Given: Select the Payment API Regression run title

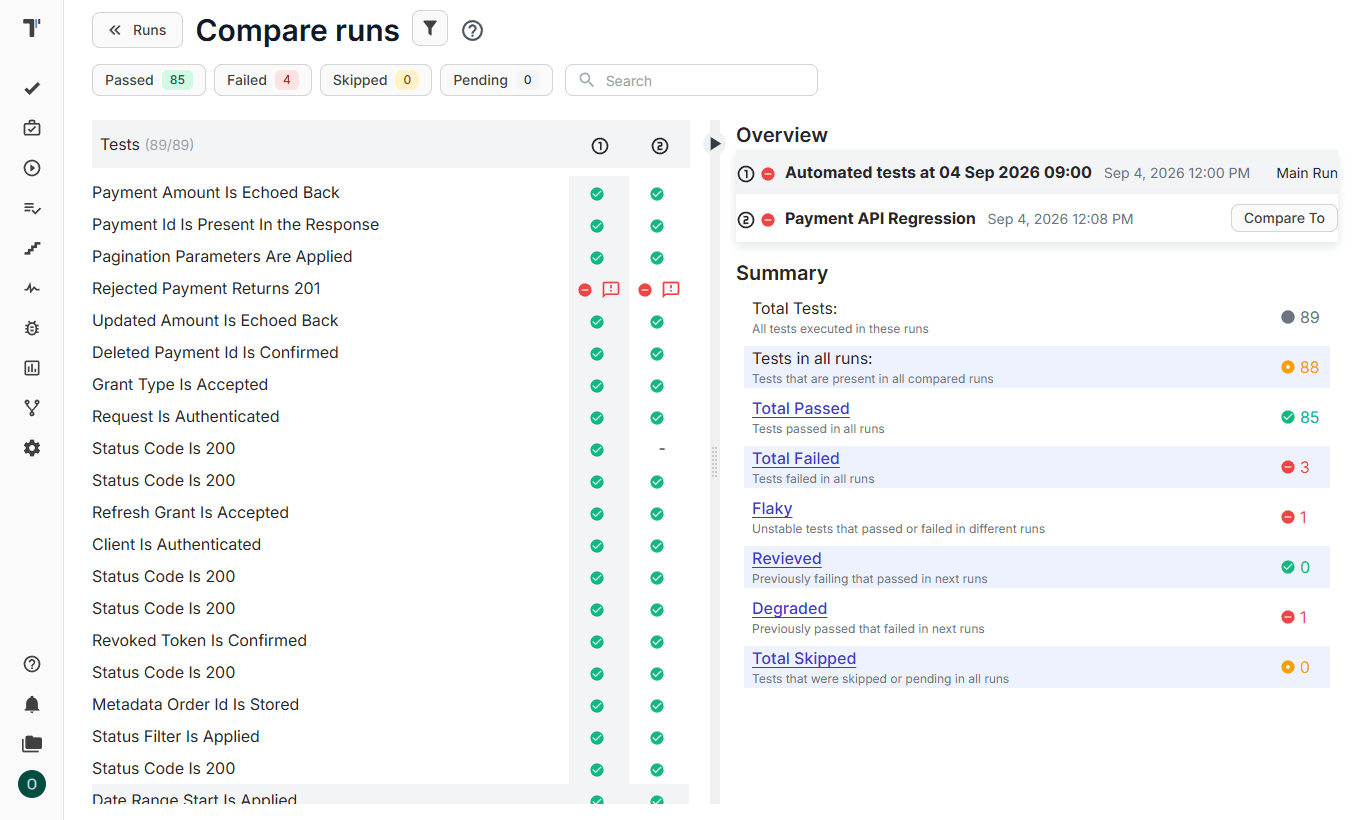Looking at the screenshot, I should pos(880,218).
